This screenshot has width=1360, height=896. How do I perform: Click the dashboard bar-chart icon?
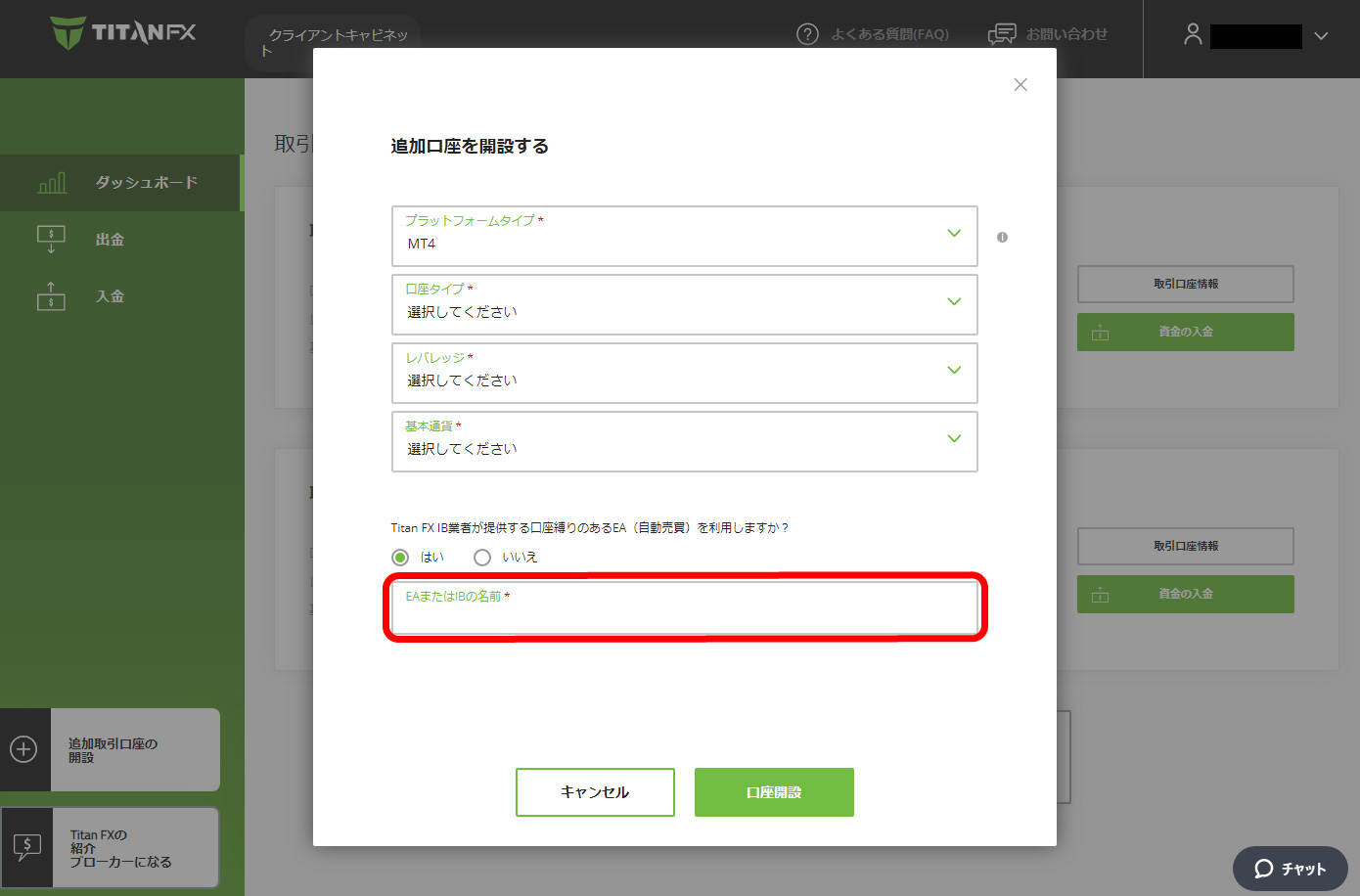pyautogui.click(x=52, y=183)
